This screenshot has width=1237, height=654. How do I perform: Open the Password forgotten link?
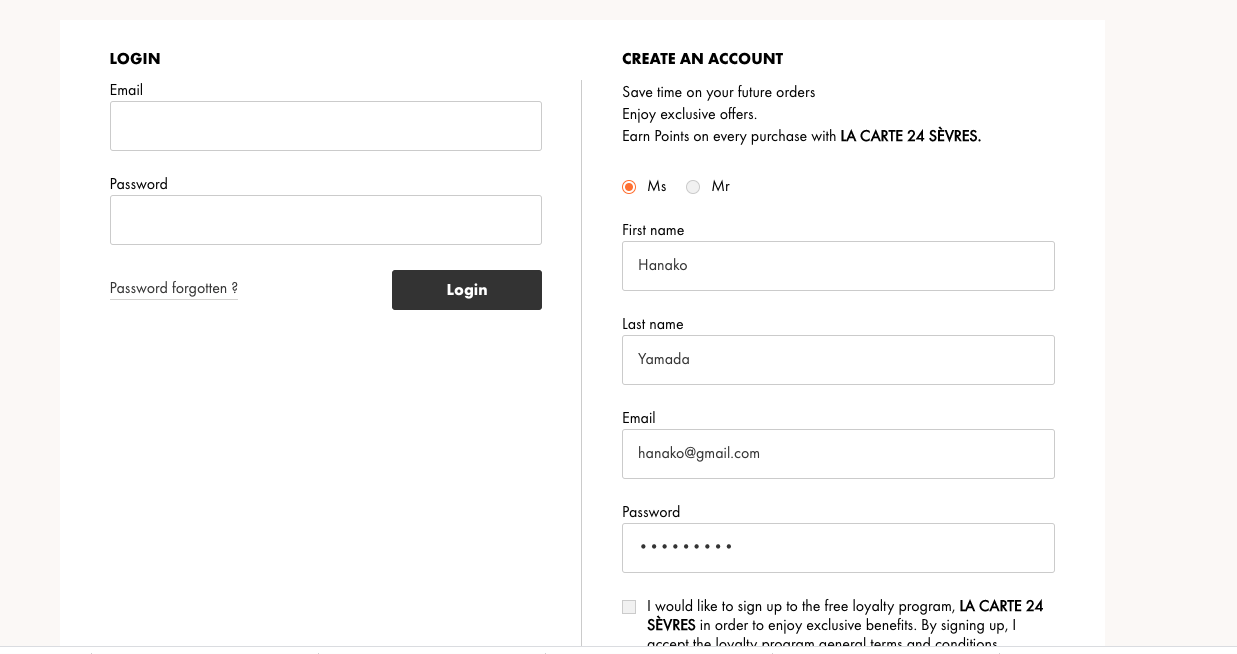coord(173,288)
